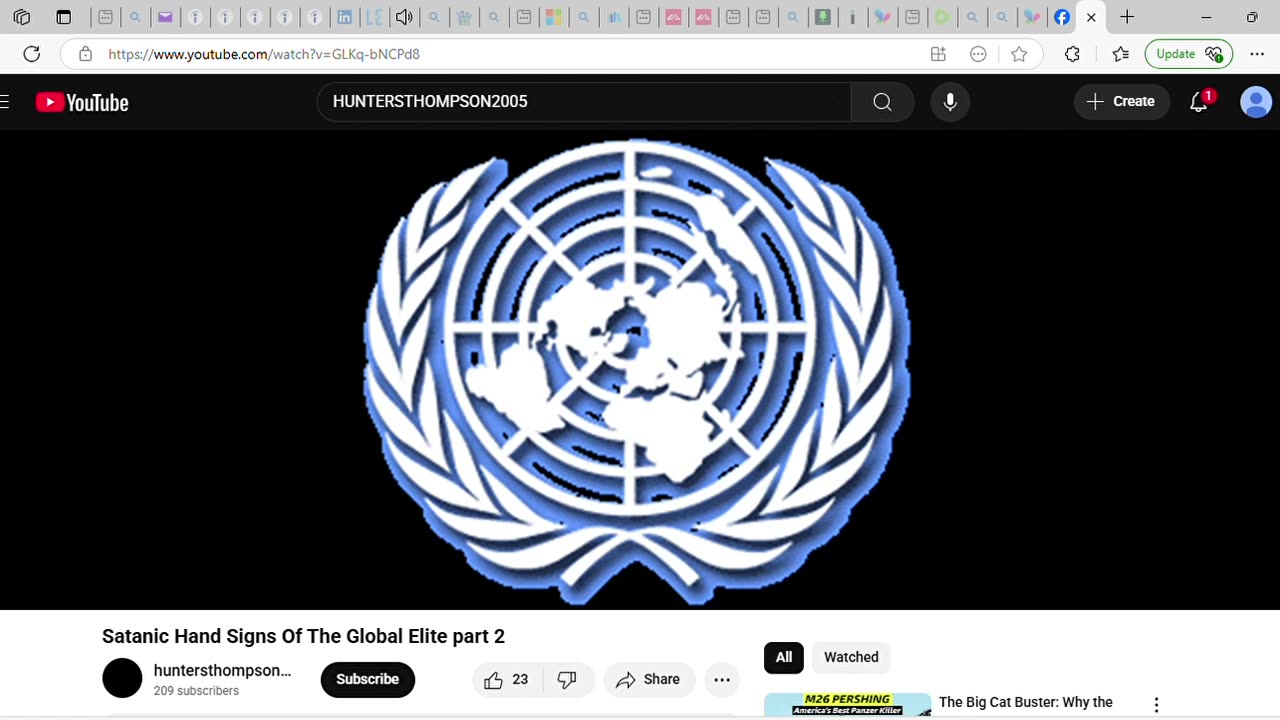Switch to the Facebook browser tab

pyautogui.click(x=1062, y=17)
